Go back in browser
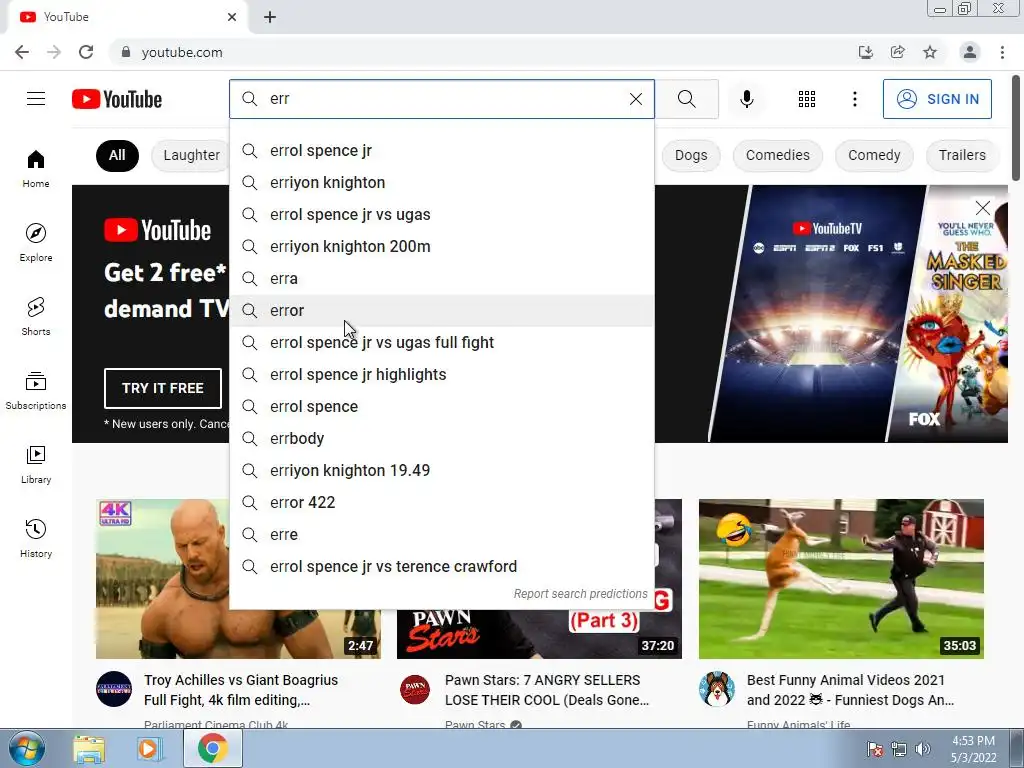 click(22, 52)
